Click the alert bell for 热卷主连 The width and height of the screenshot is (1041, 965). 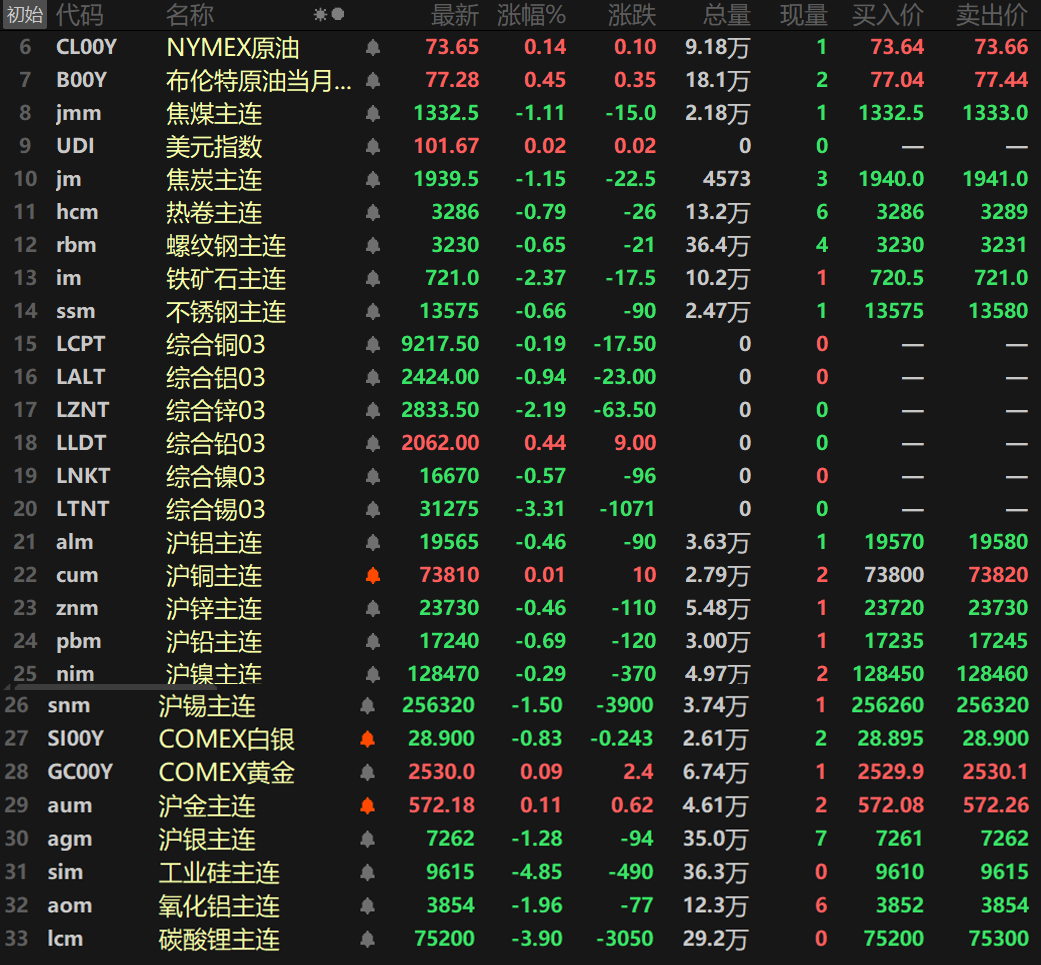372,212
